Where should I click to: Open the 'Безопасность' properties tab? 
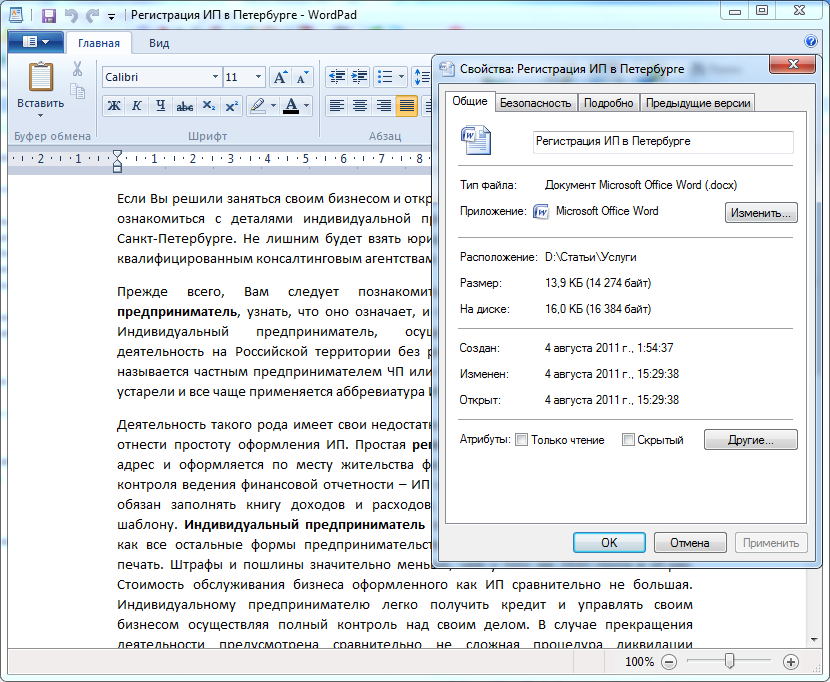point(535,103)
